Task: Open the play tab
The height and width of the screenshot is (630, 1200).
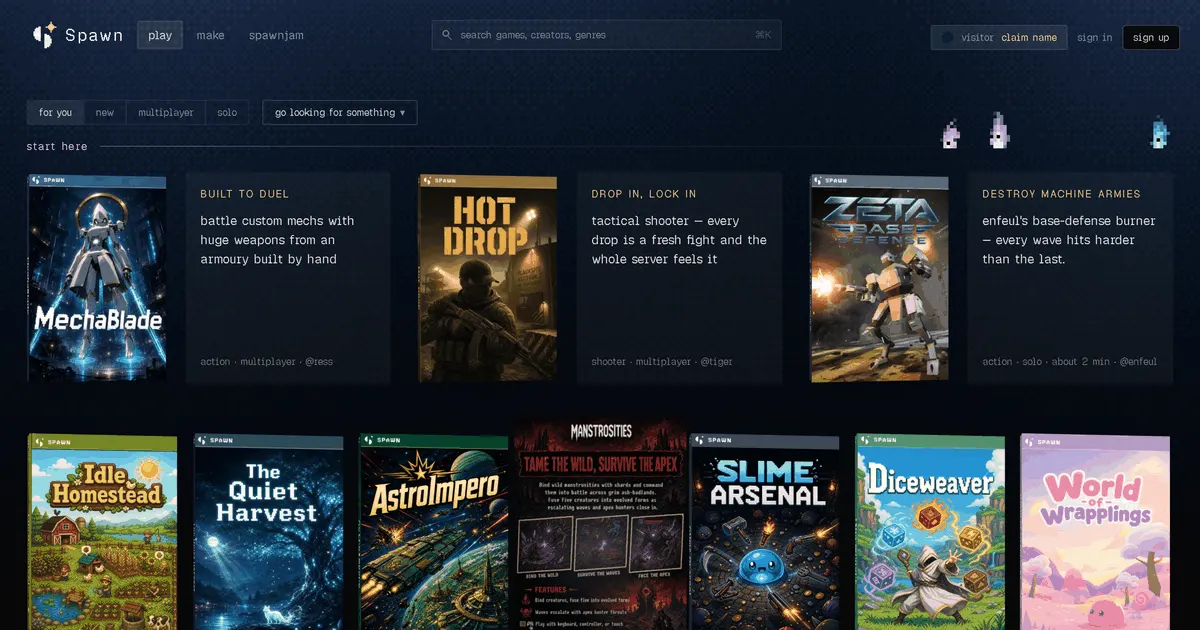Action: coord(160,36)
